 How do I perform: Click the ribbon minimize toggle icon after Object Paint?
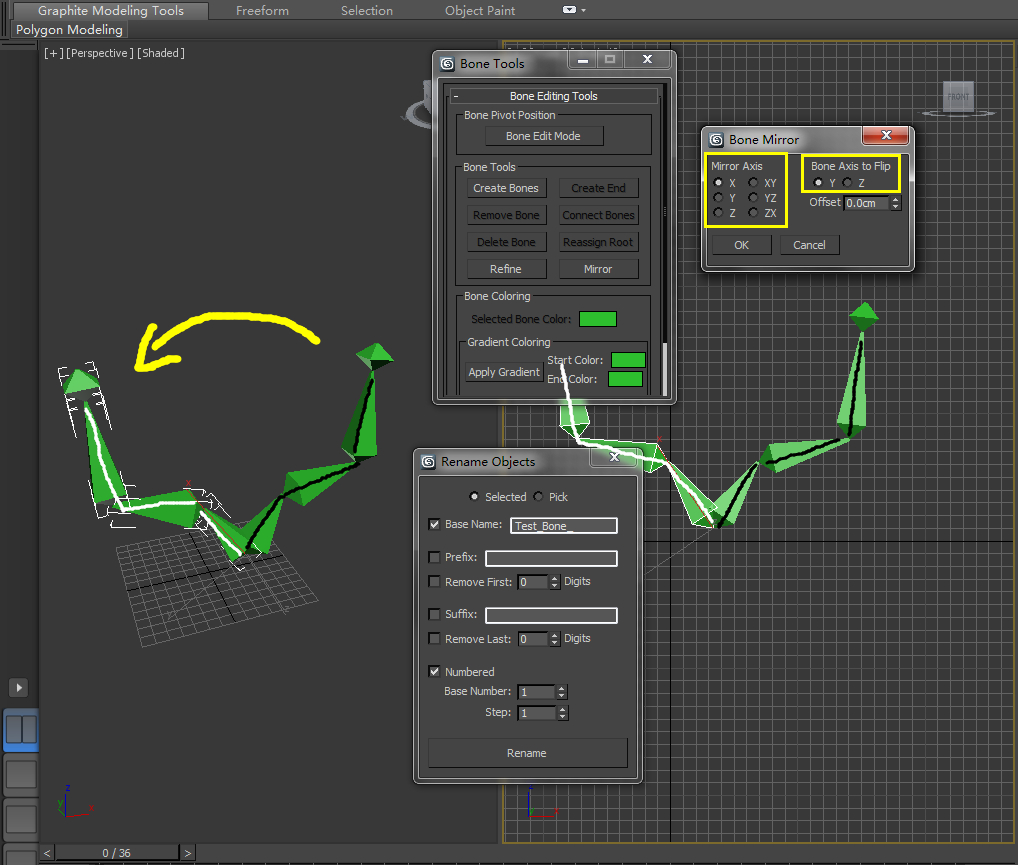pos(570,10)
